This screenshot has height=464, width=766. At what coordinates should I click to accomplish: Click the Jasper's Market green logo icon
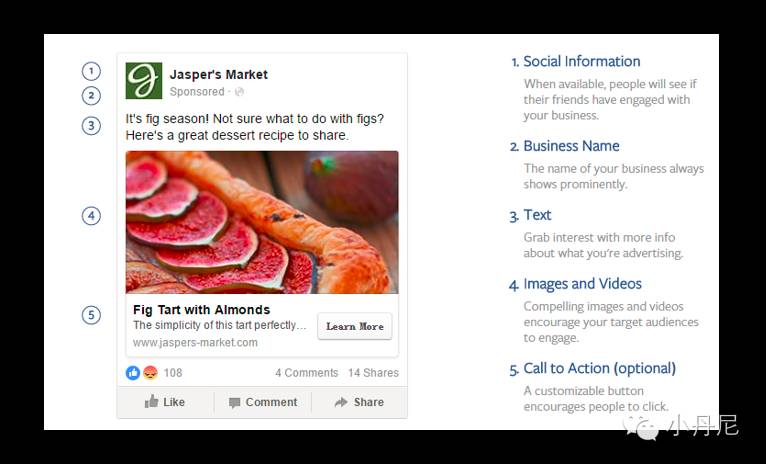click(144, 81)
